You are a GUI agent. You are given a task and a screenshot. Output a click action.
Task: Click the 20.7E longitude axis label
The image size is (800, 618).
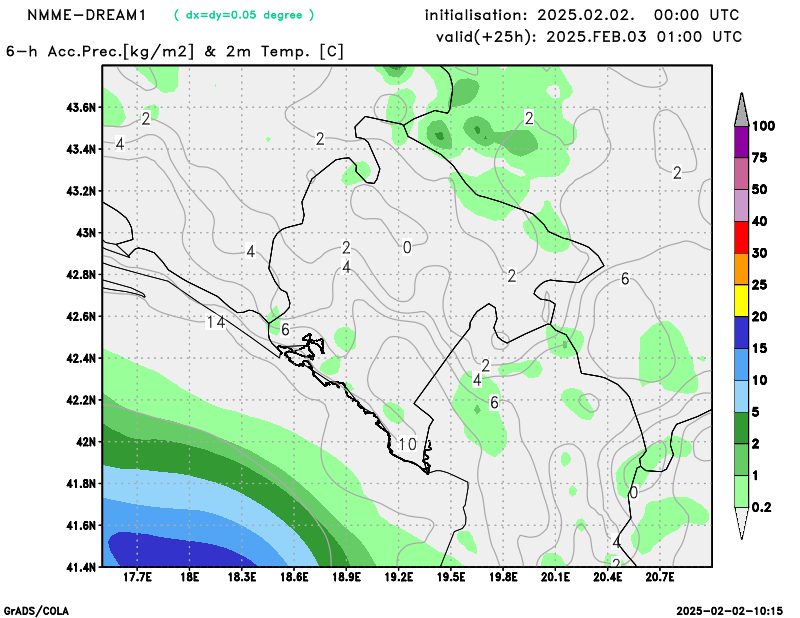coord(660,577)
